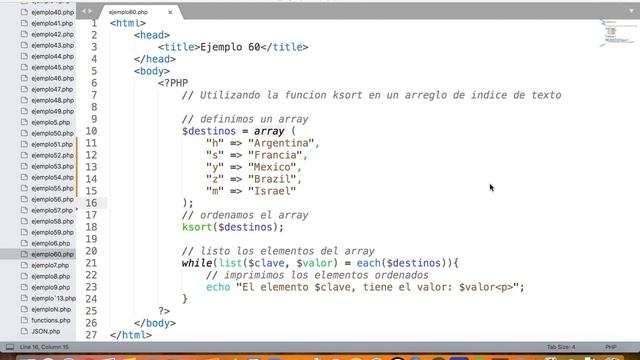The width and height of the screenshot is (640, 360).
Task: Select ejemplo50.php in sidebar
Action: 52,133
